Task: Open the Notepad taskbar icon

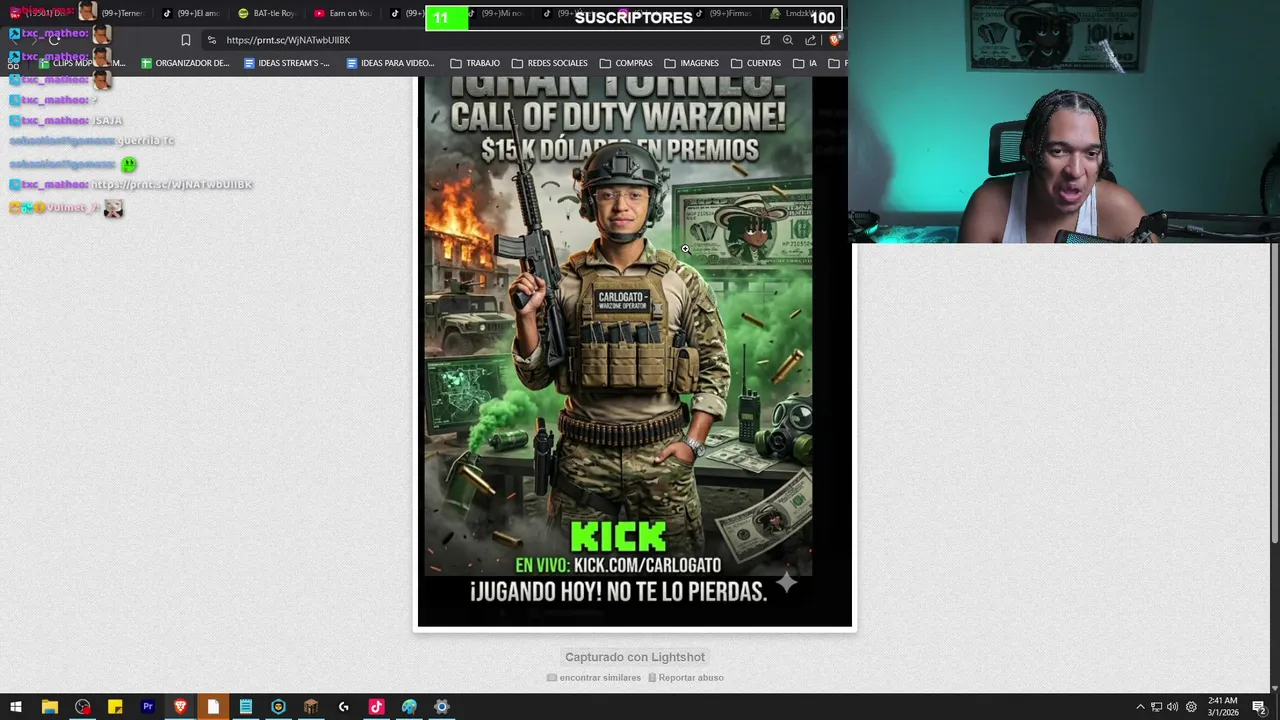Action: pyautogui.click(x=246, y=707)
